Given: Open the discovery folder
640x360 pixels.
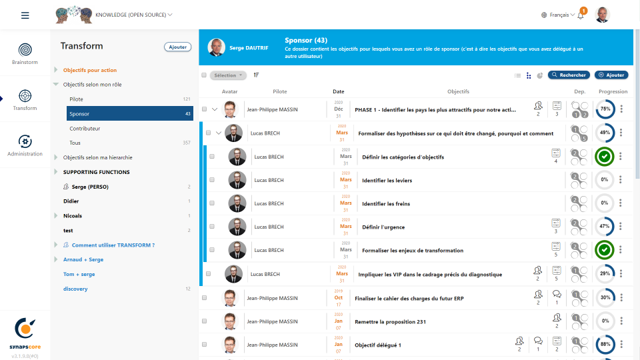Looking at the screenshot, I should point(75,289).
